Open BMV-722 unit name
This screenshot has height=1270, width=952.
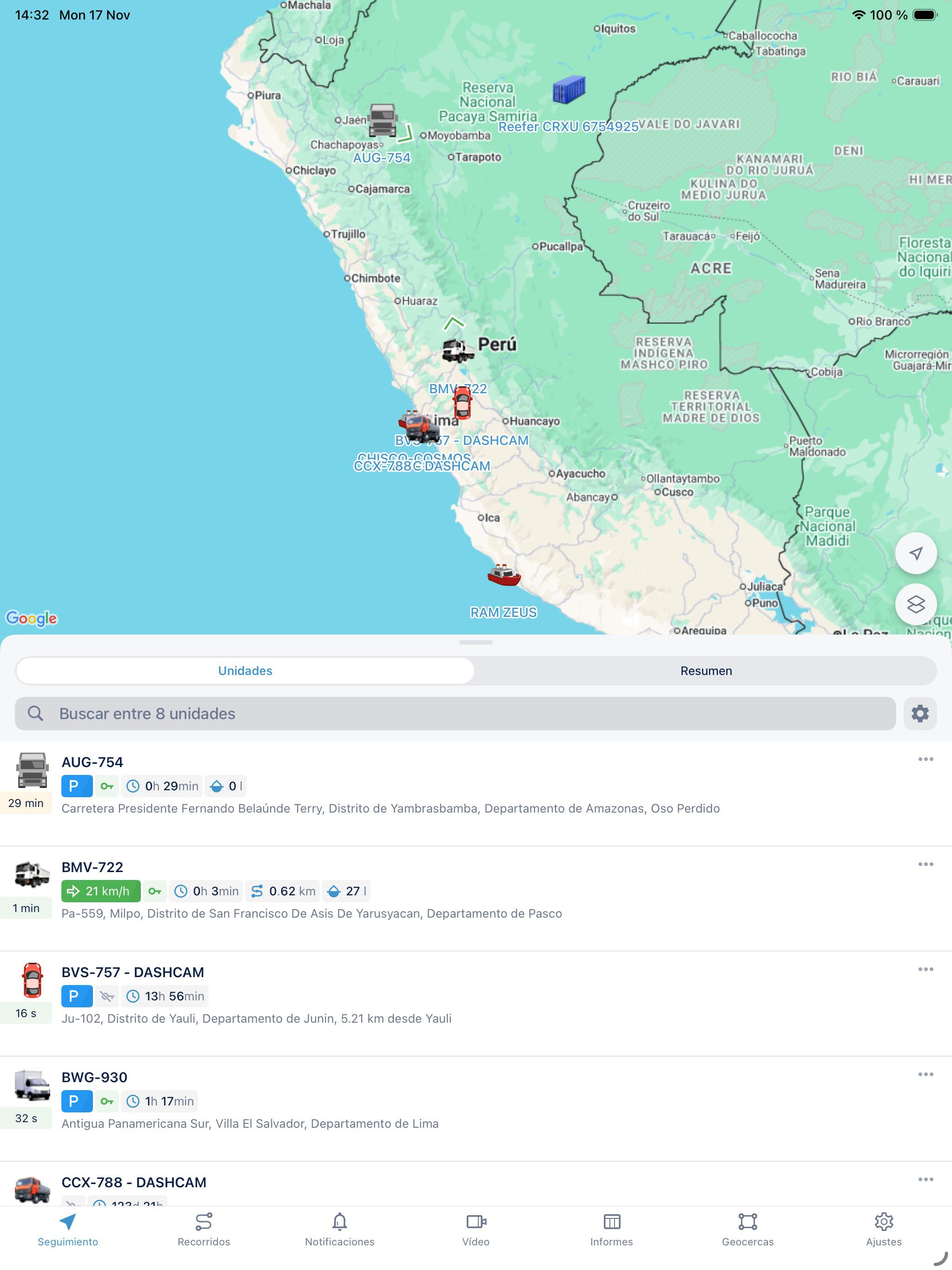click(93, 867)
